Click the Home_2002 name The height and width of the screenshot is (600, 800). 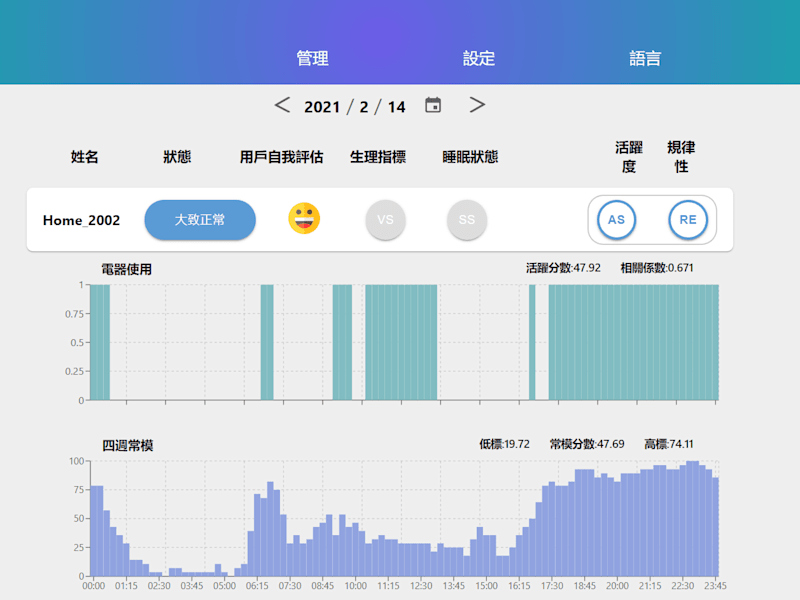click(82, 220)
